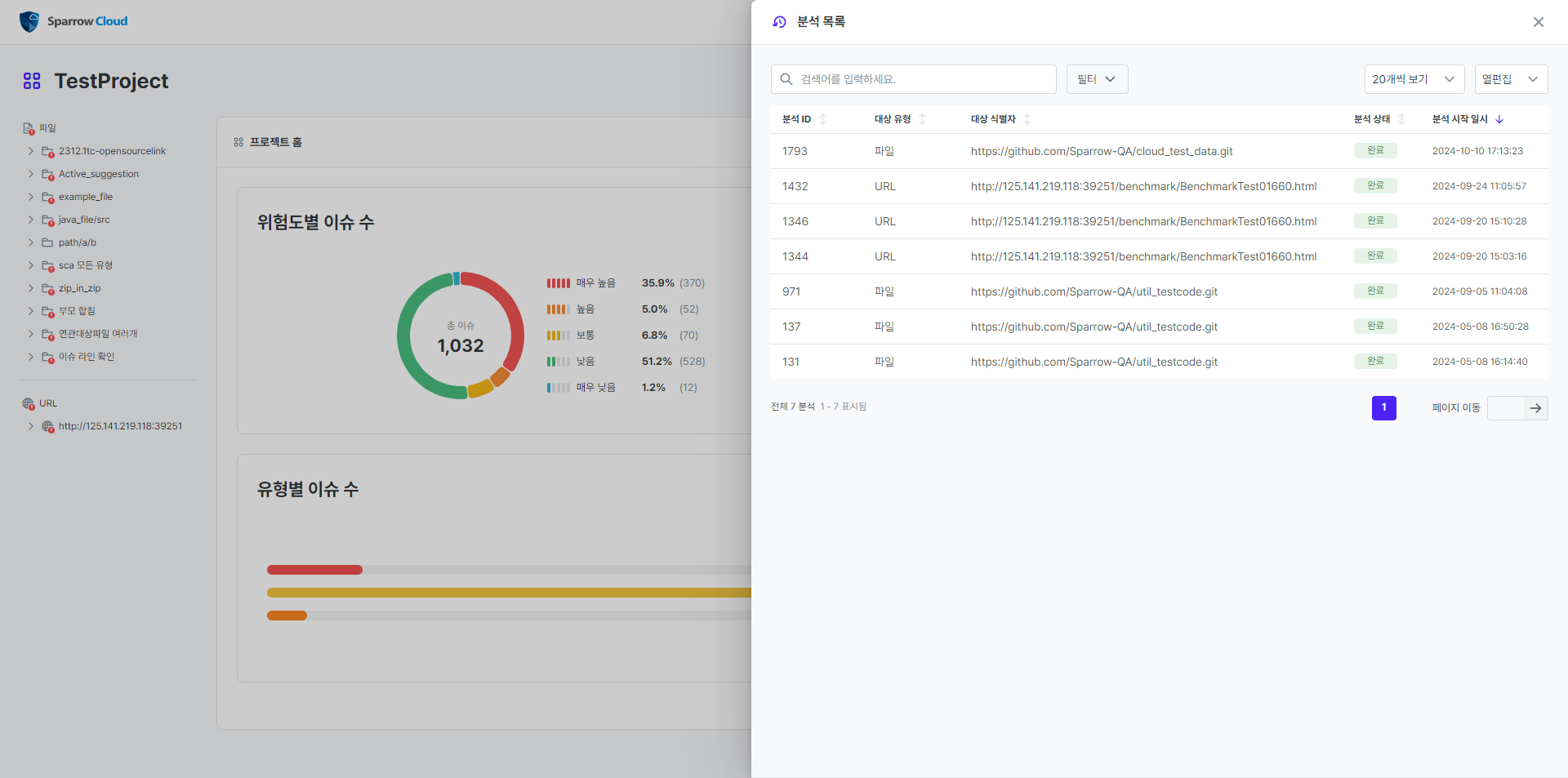Expand the path/a/b folder
This screenshot has width=1568, height=778.
click(31, 242)
